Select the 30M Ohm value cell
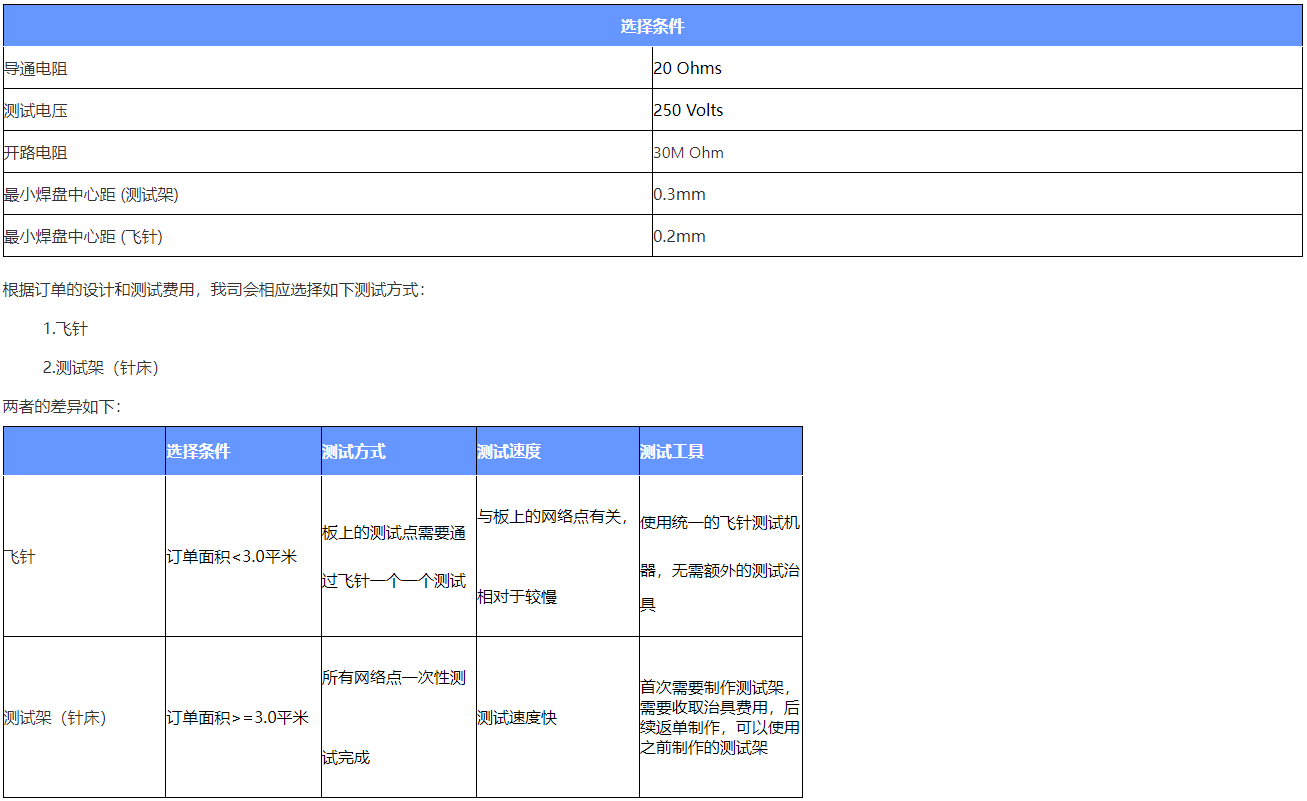1307x801 pixels. [x=688, y=153]
